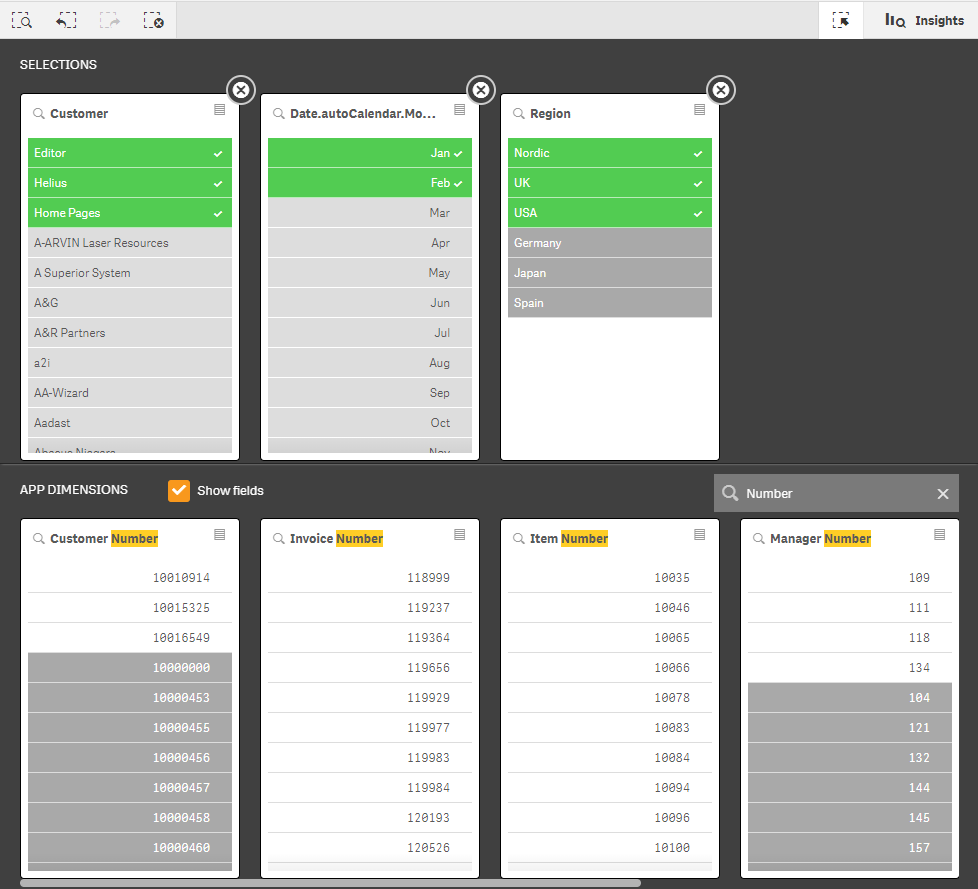
Task: Open the Item Number list menu
Action: (699, 535)
